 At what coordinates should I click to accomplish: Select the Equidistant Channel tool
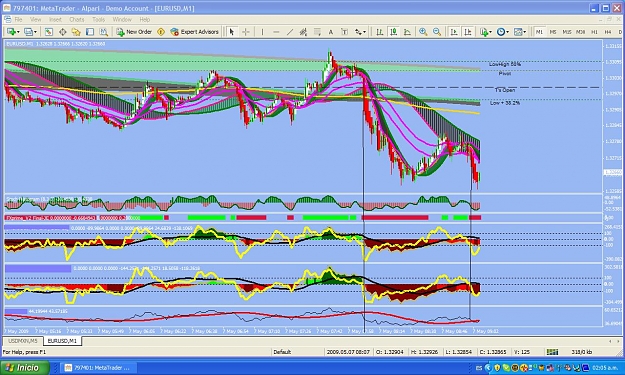coord(303,32)
